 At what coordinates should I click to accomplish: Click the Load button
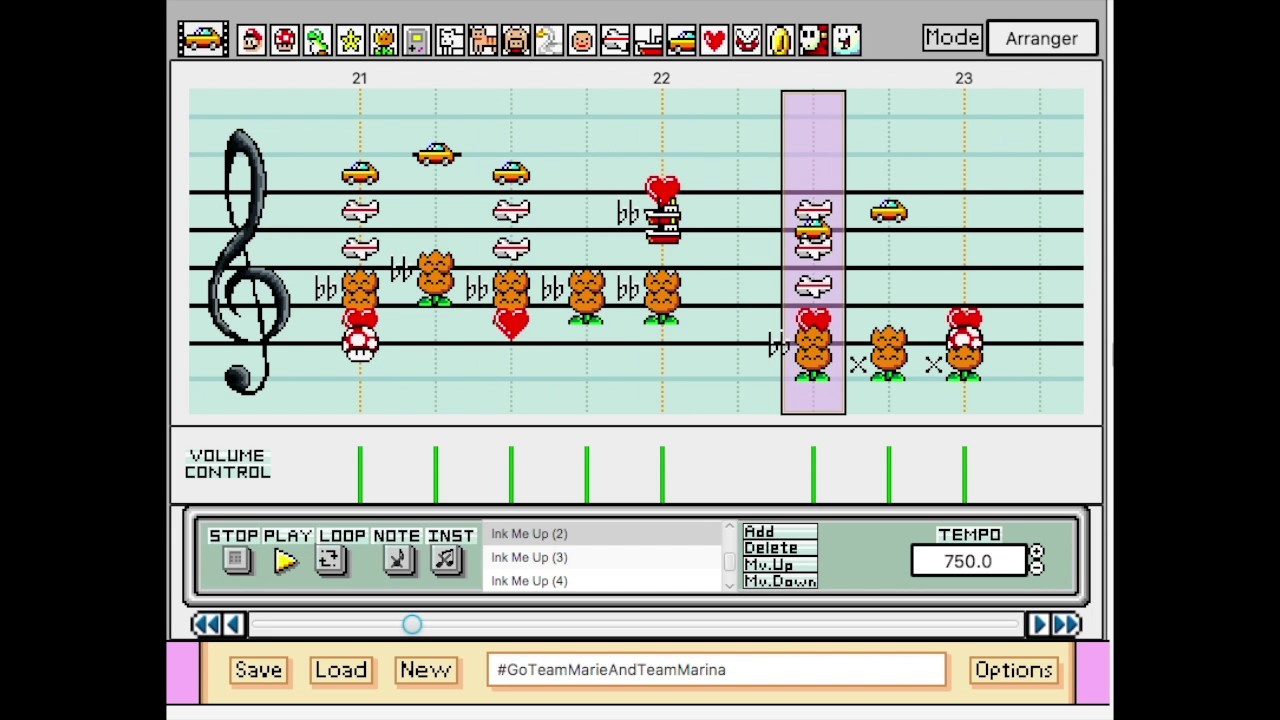(x=341, y=670)
